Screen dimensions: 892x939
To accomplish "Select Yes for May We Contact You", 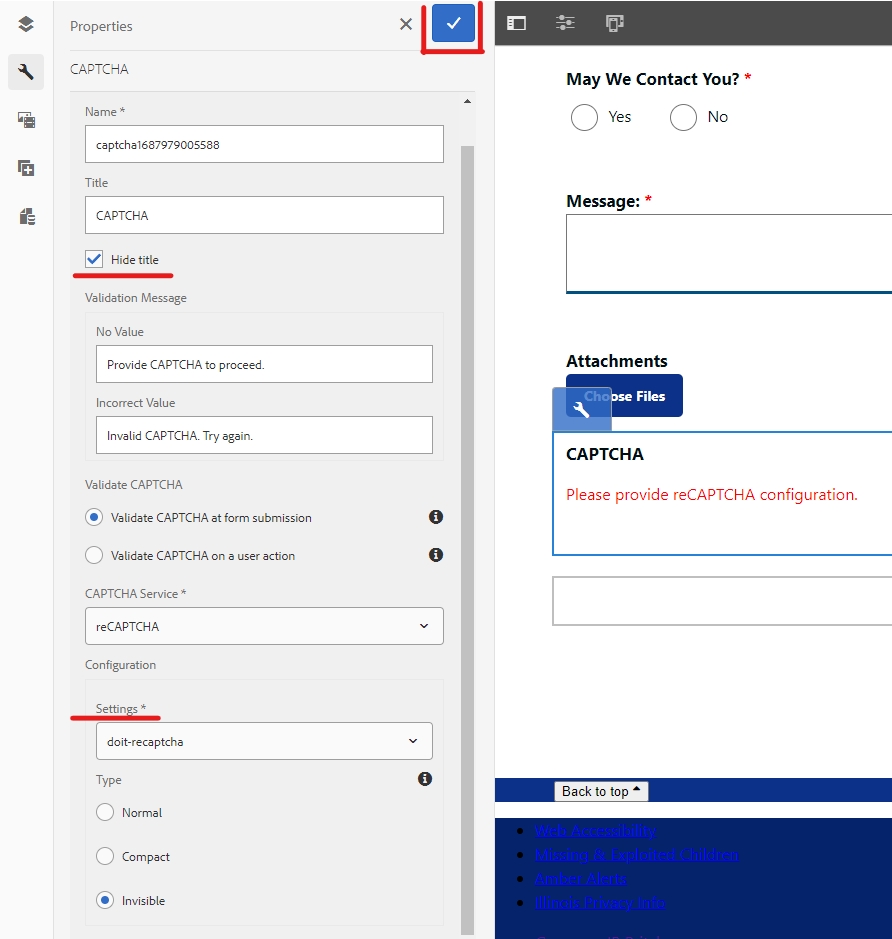I will [584, 117].
